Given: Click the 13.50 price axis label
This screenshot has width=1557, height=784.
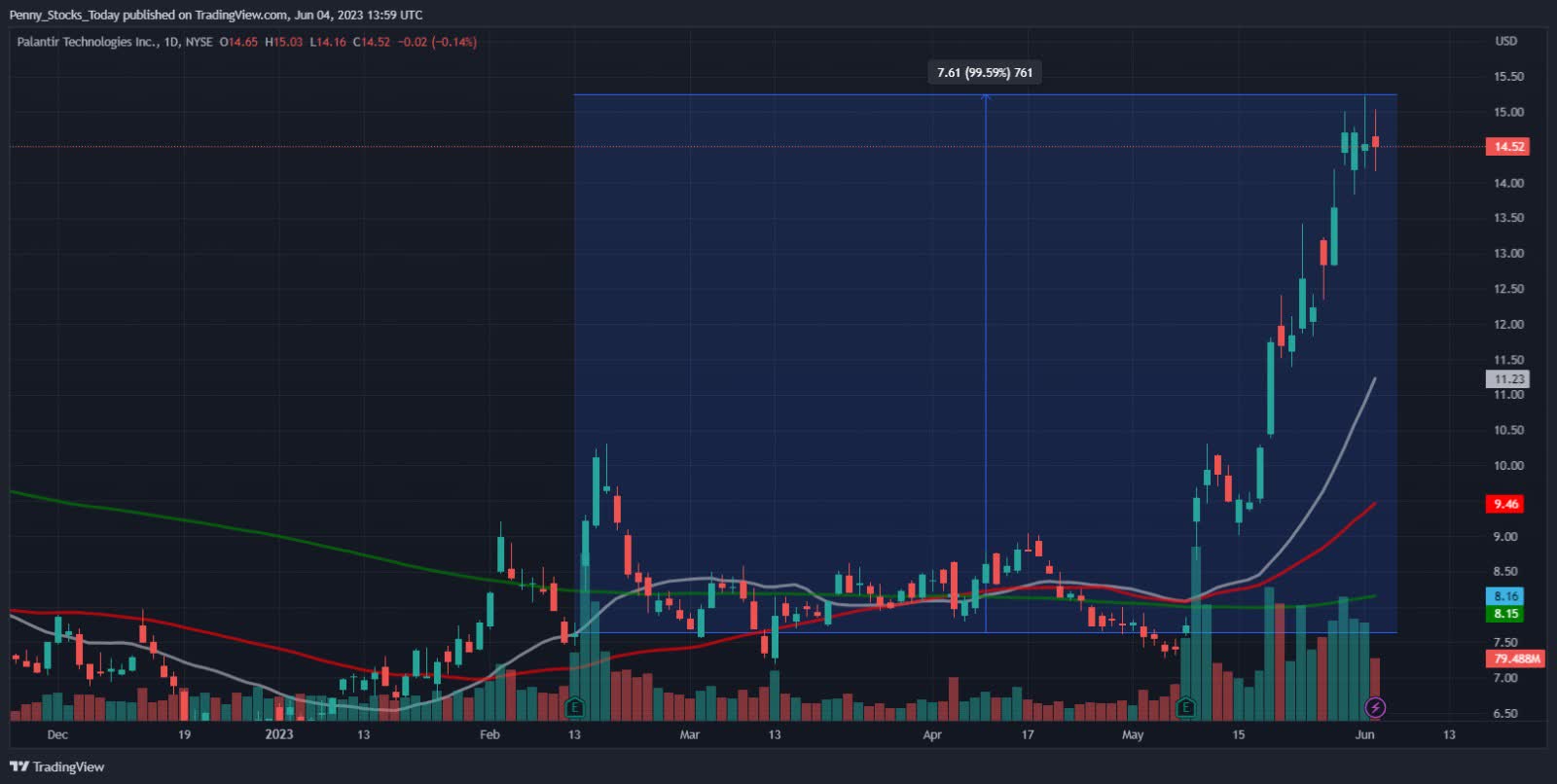Looking at the screenshot, I should [x=1508, y=218].
